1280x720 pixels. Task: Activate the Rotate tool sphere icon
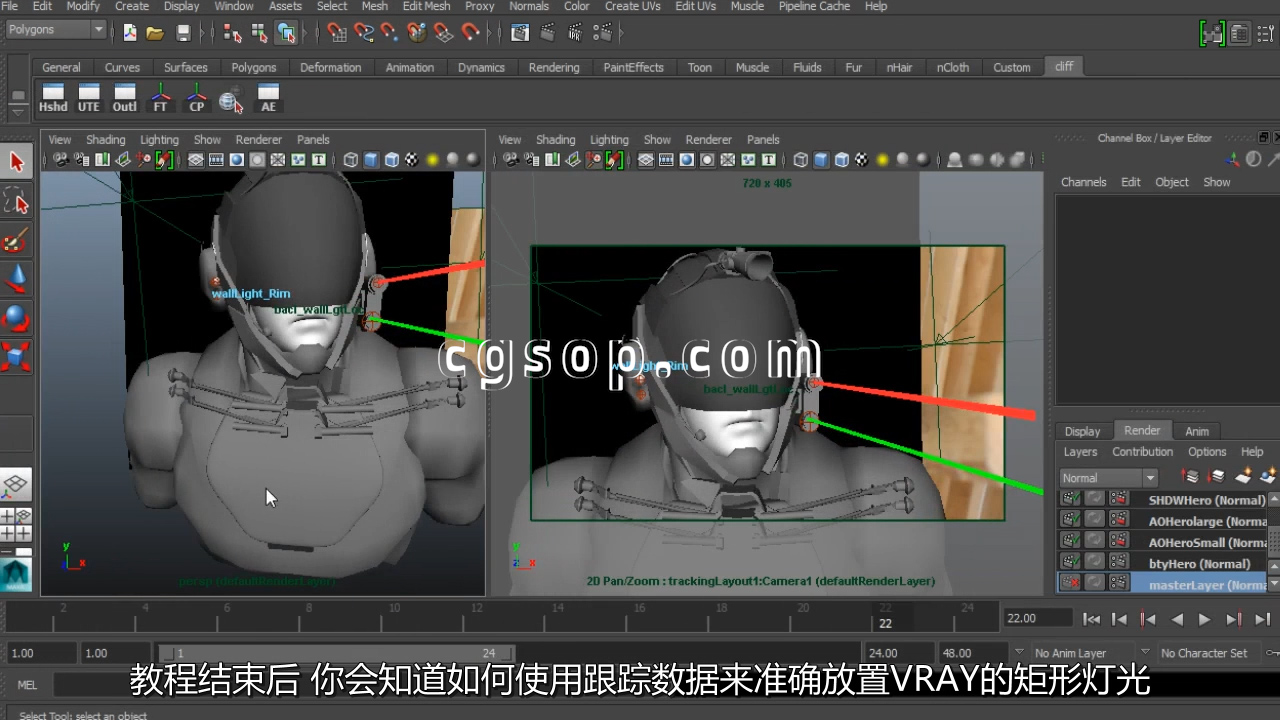16,318
